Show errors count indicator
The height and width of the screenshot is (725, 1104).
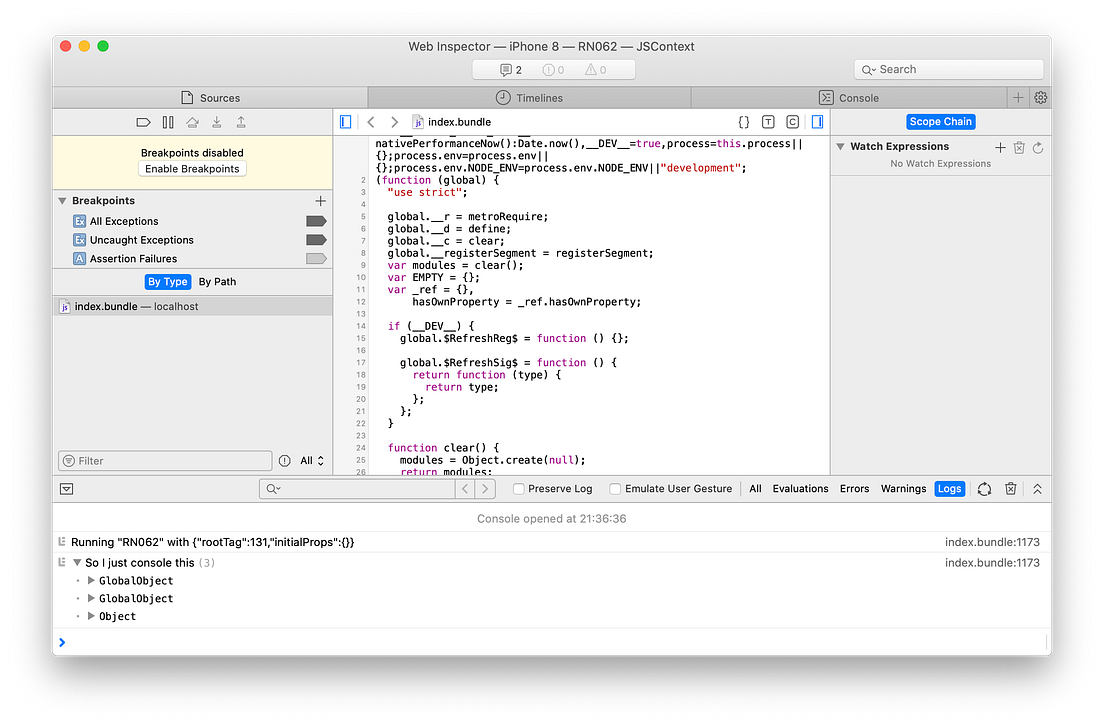point(553,70)
